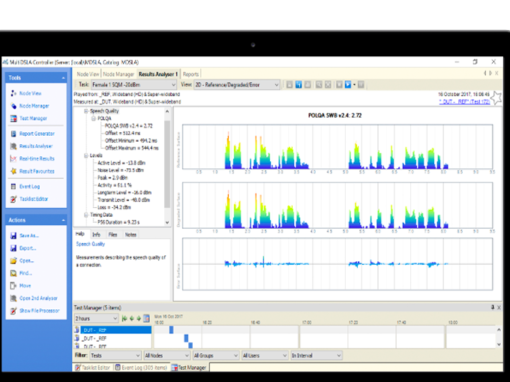Collapse the Tools panel header
510x382 pixels.
click(x=63, y=78)
